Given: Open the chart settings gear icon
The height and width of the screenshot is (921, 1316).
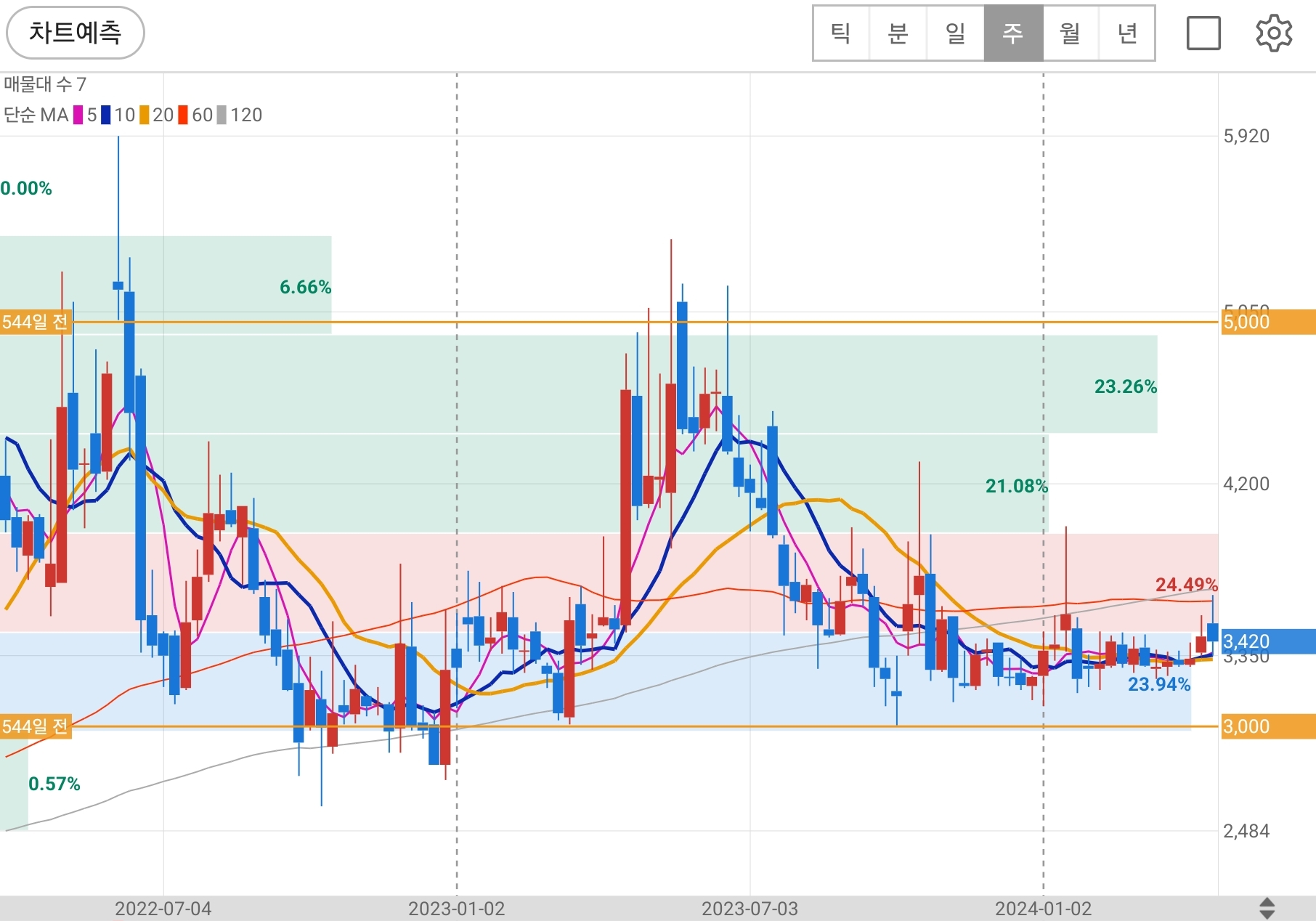Looking at the screenshot, I should coord(1274,33).
